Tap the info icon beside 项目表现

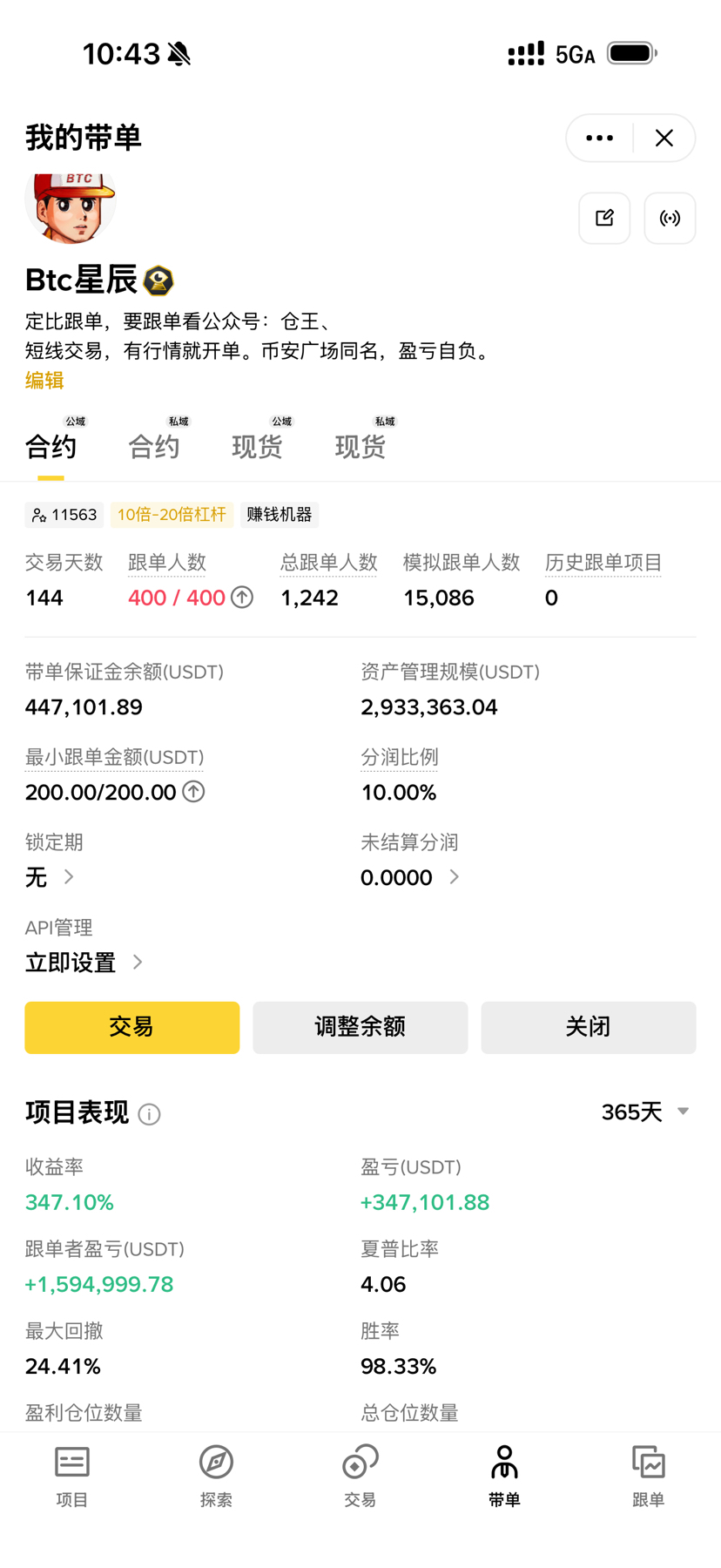point(150,1114)
